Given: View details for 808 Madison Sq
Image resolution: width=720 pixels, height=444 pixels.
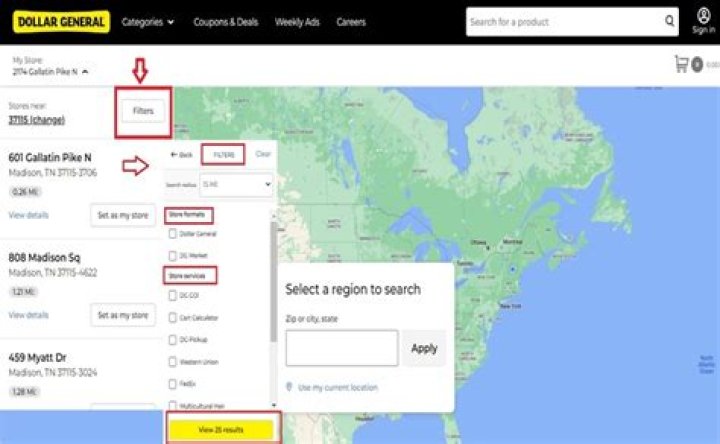Looking at the screenshot, I should 28,315.
